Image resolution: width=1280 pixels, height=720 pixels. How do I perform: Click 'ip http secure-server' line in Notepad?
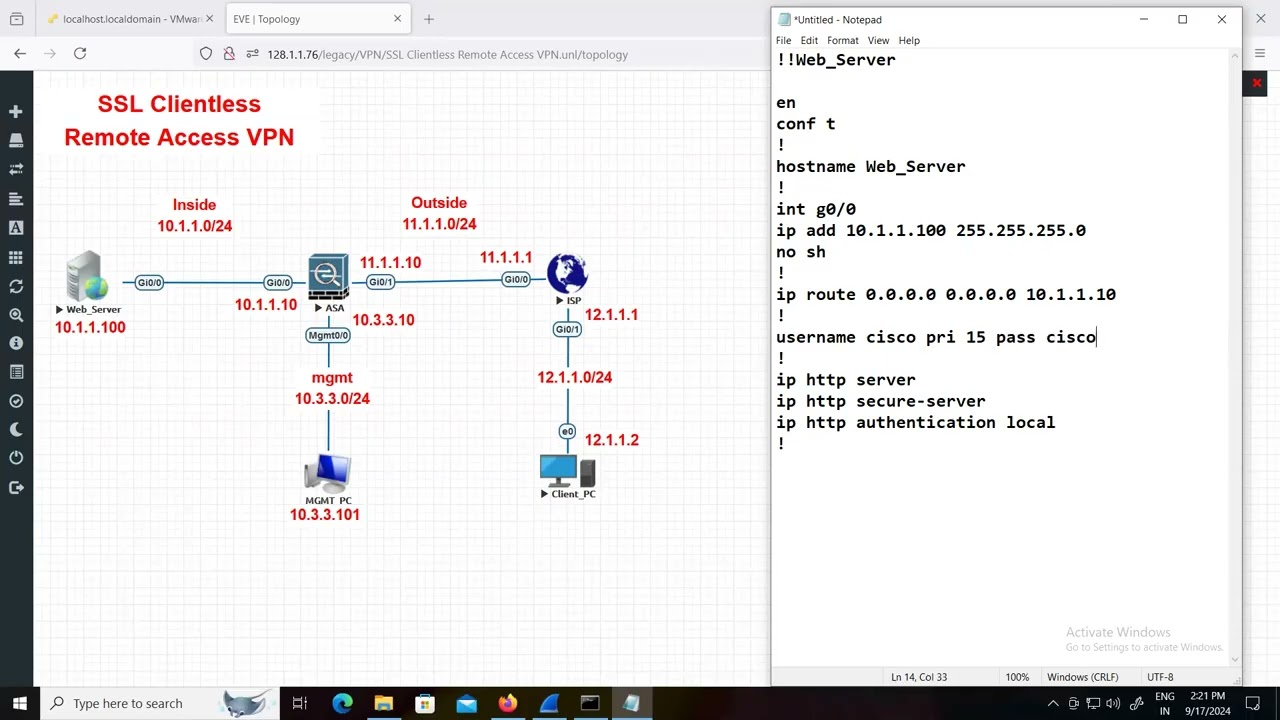[881, 401]
